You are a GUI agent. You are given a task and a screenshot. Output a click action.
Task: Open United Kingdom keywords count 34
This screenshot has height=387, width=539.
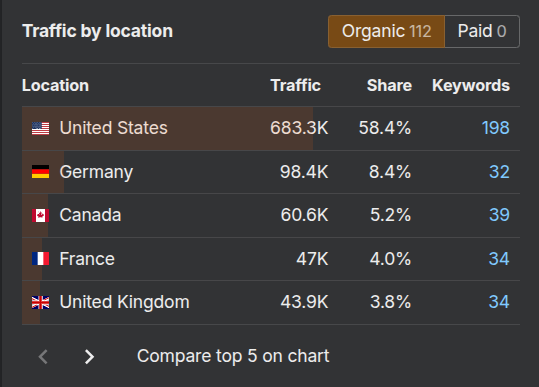point(499,302)
